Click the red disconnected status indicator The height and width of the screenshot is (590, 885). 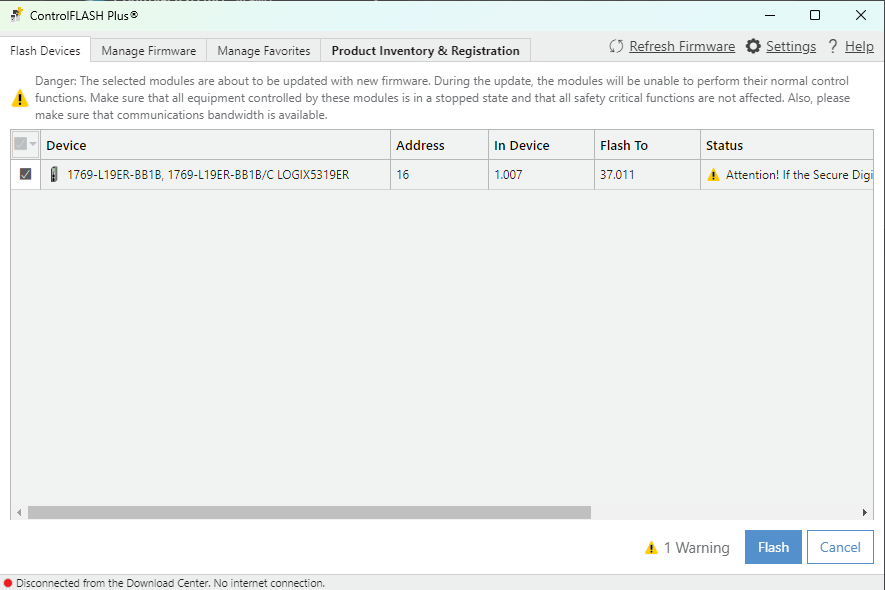click(8, 583)
